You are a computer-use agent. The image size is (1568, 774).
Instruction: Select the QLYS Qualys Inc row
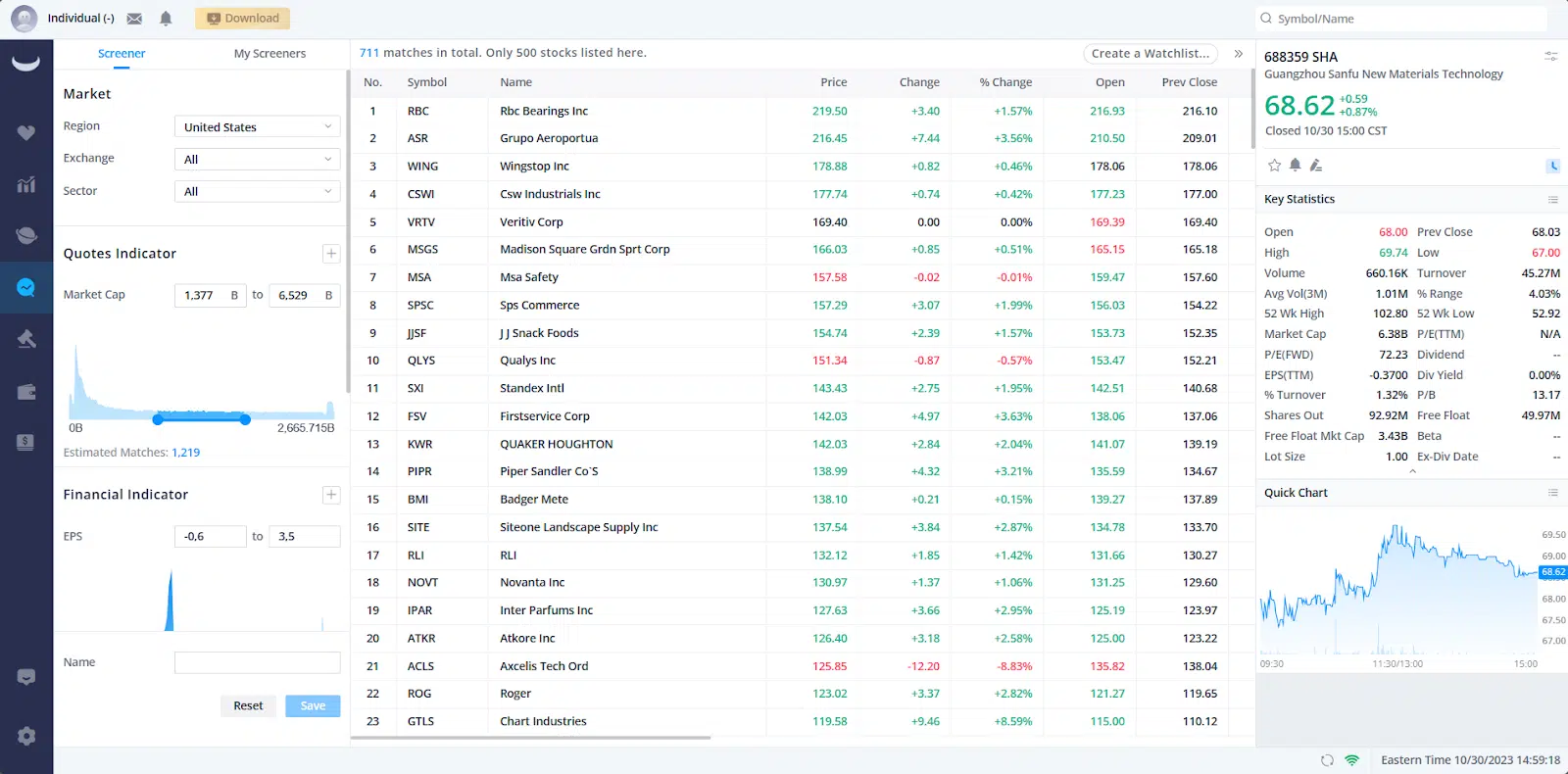(801, 361)
